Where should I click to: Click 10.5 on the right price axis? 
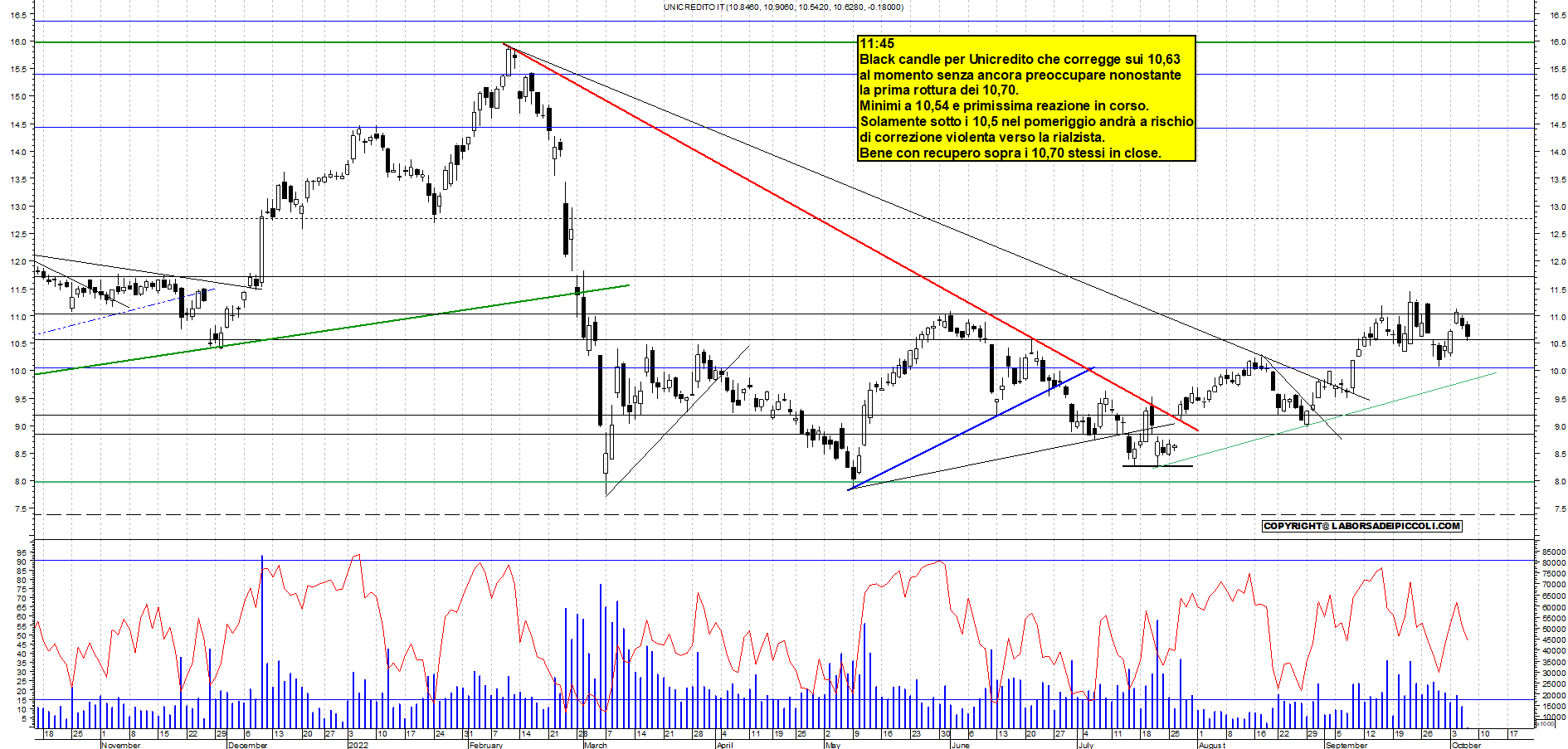point(1557,343)
